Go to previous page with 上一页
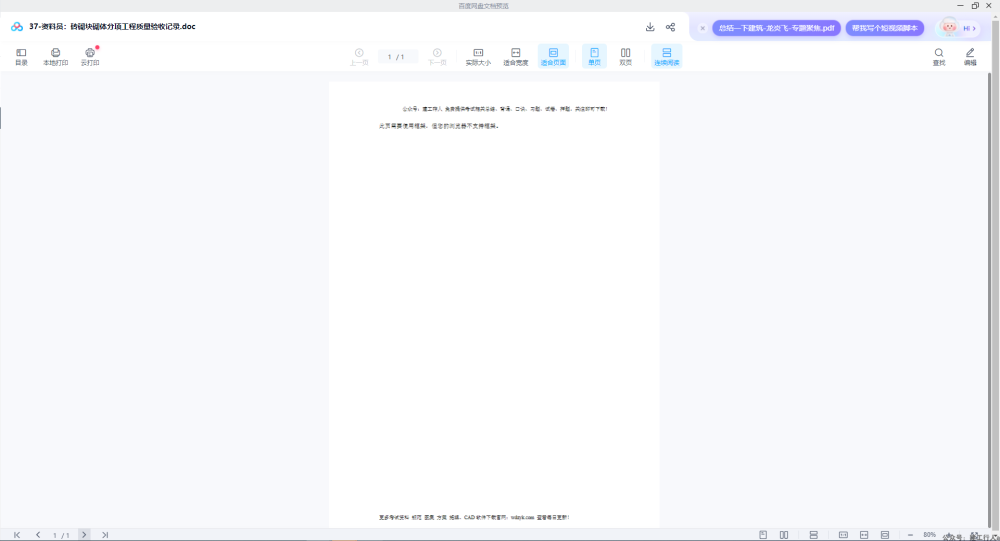This screenshot has height=541, width=1000. tap(359, 57)
